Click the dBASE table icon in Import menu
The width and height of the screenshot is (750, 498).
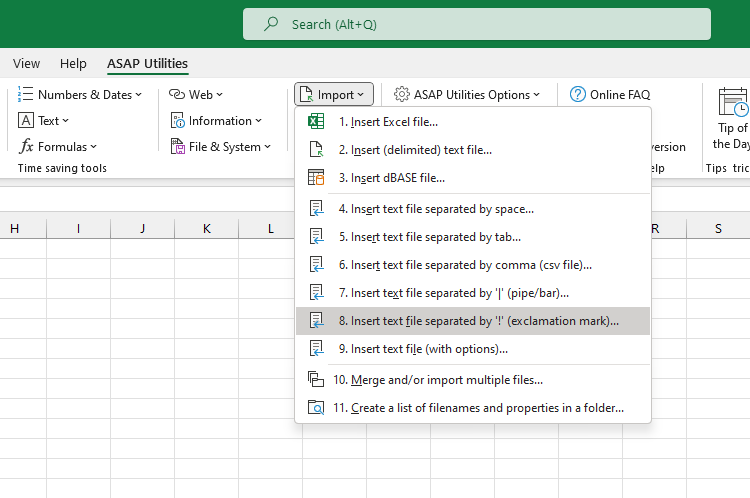pyautogui.click(x=316, y=177)
